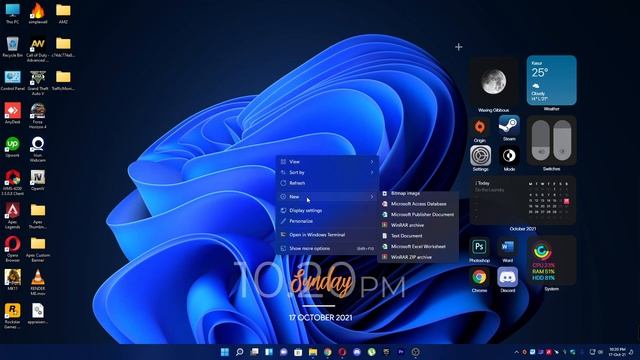Screen dimensions: 640x360
Task: Open This PC desktop icon
Action: (x=12, y=13)
